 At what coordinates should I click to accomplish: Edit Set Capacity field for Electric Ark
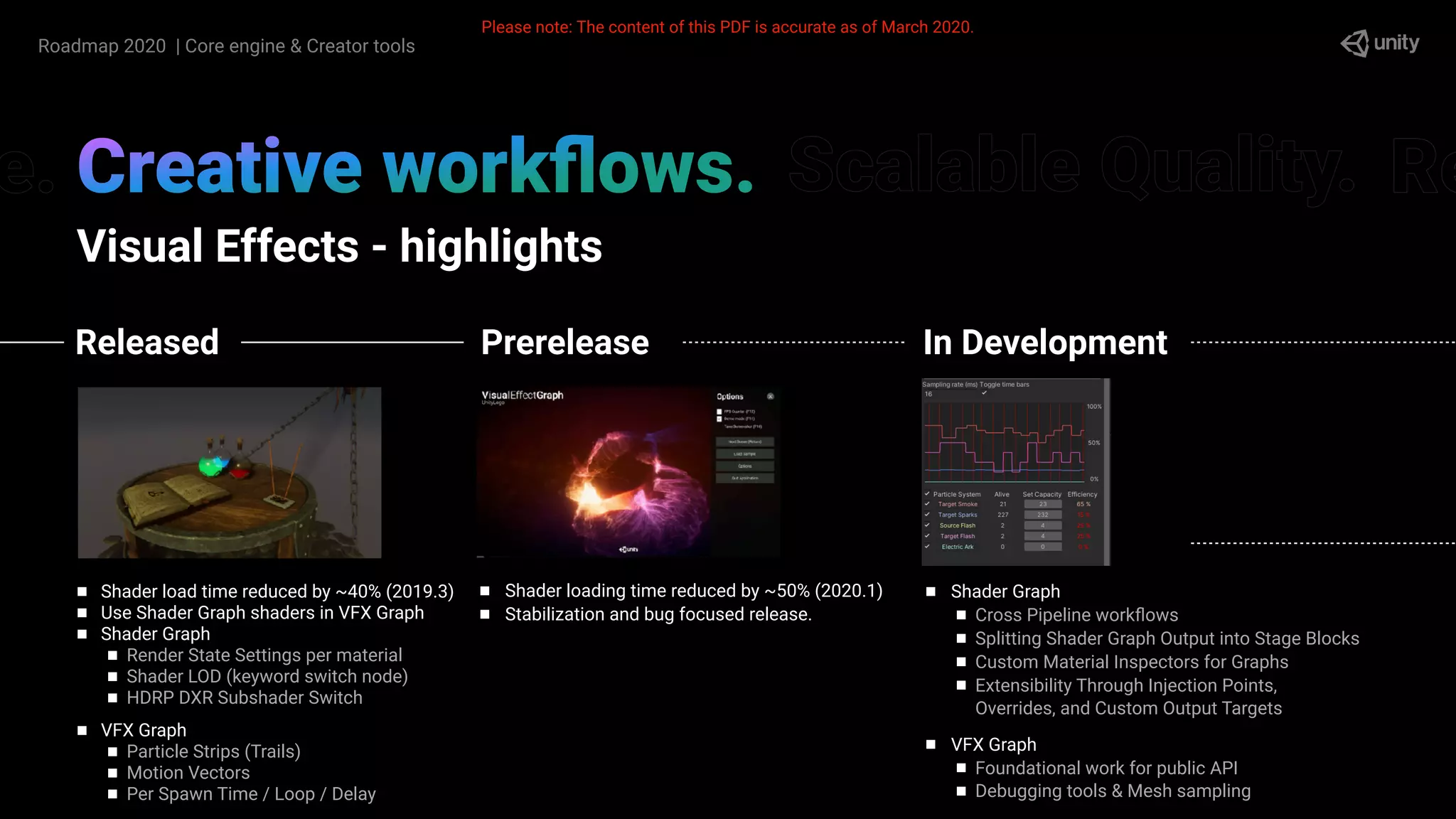1043,547
